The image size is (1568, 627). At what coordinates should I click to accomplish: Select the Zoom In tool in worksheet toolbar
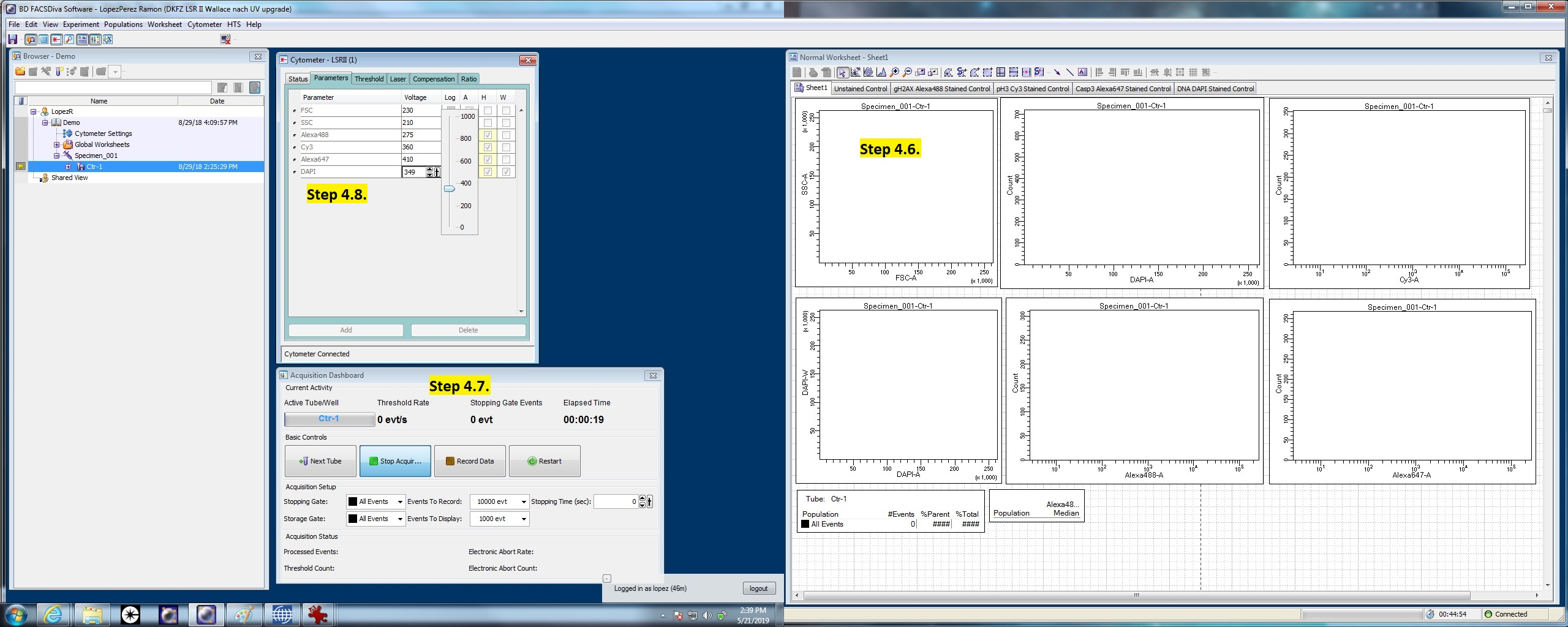(x=894, y=72)
